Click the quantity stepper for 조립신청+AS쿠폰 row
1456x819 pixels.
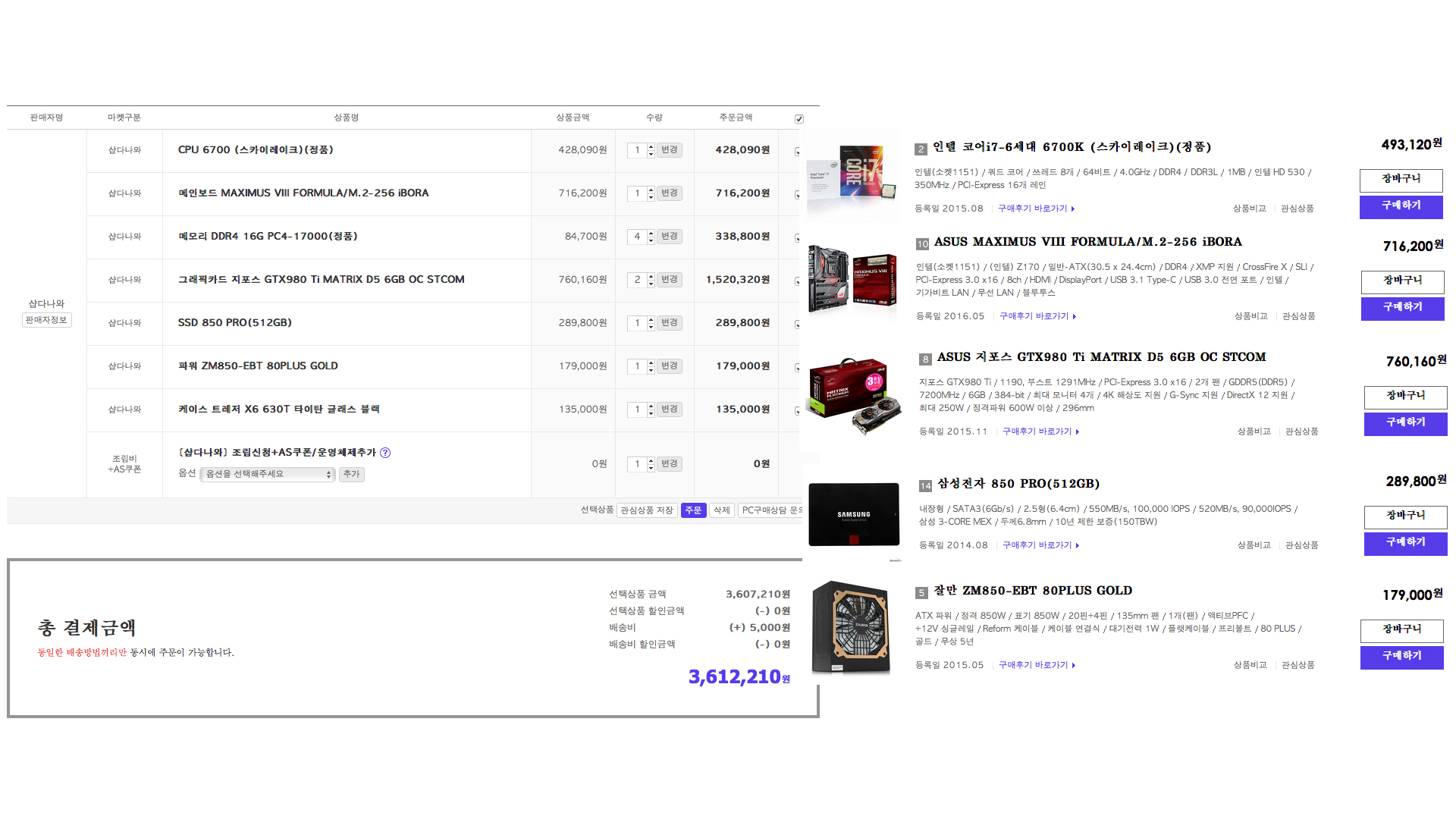(x=651, y=464)
